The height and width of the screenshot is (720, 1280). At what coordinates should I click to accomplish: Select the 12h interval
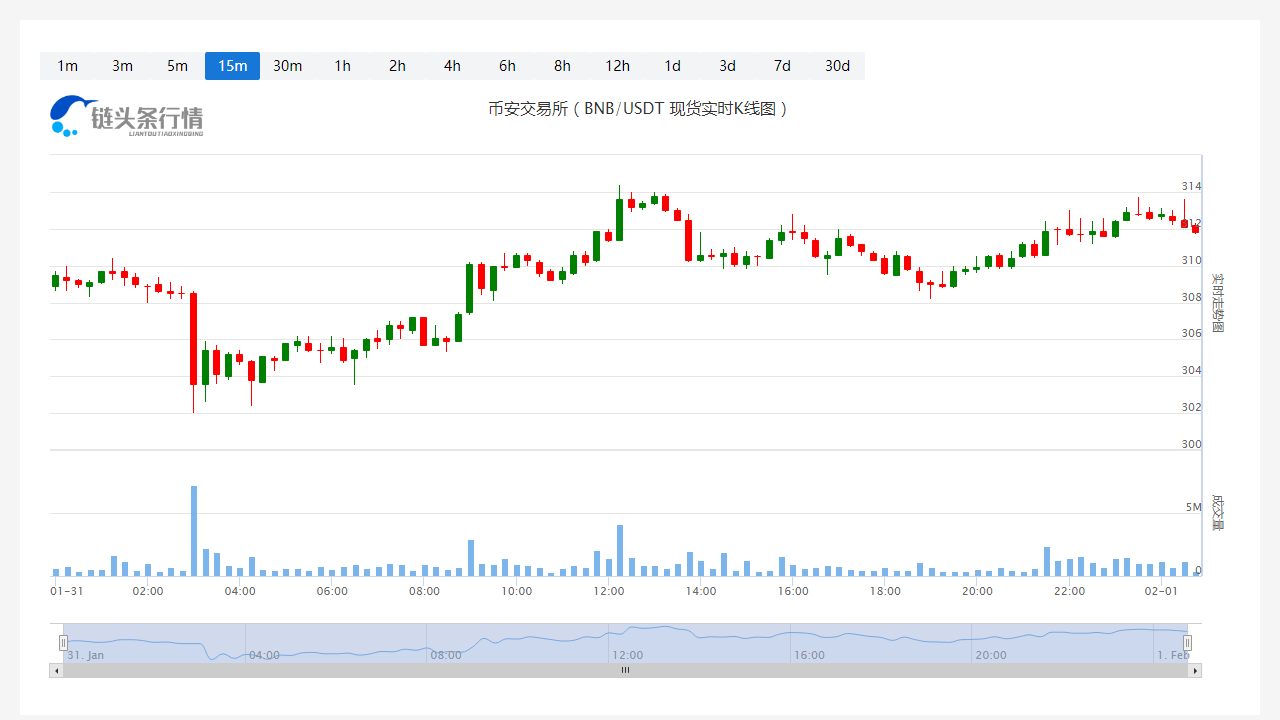(x=617, y=66)
